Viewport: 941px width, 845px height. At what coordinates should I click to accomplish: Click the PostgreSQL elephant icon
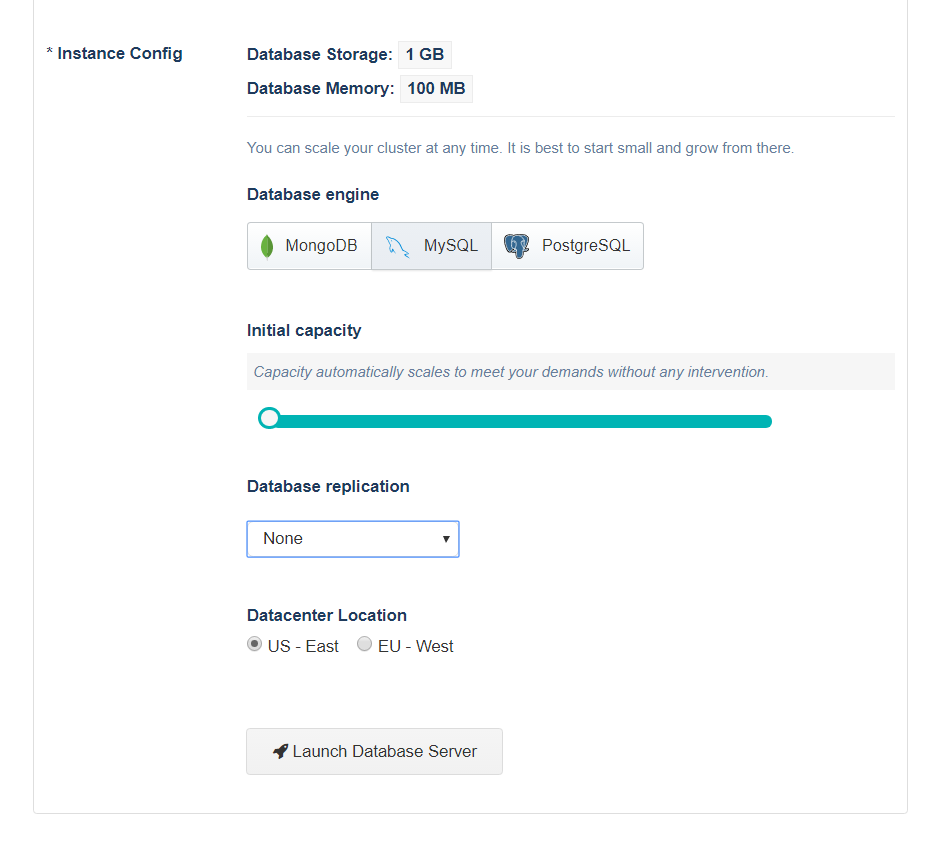tap(516, 246)
